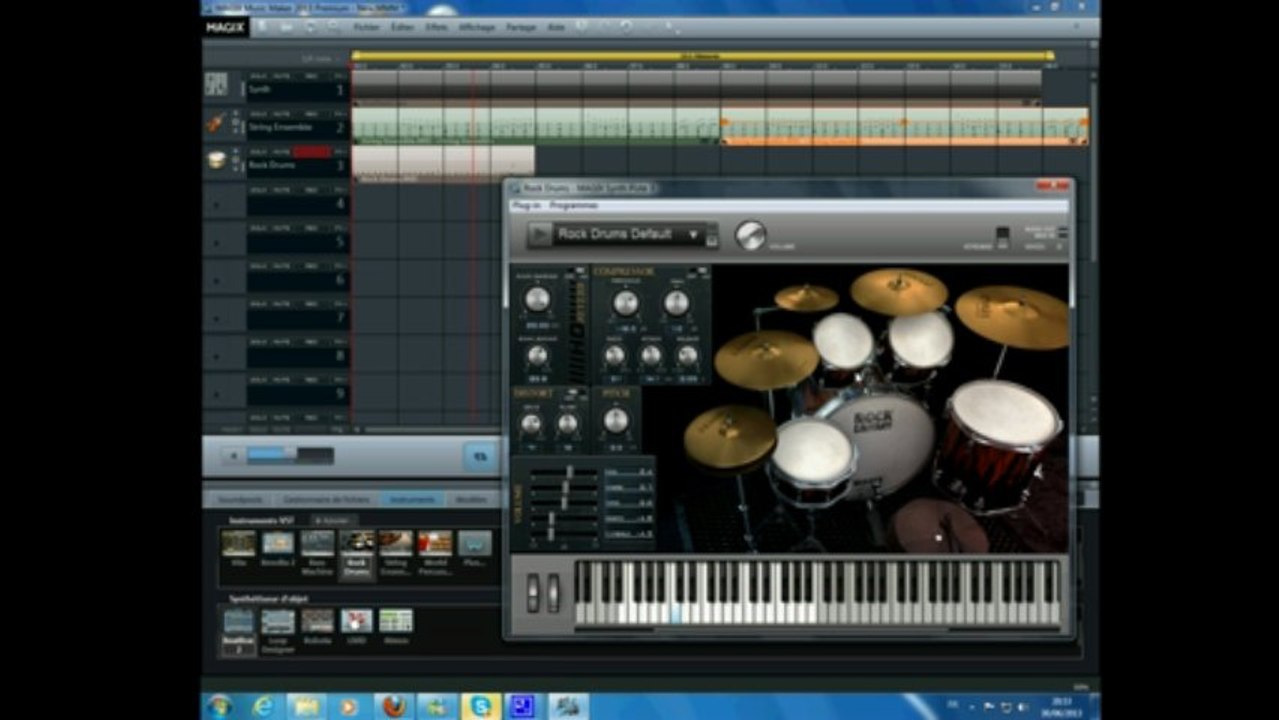Click the blue button right of transport bar
The height and width of the screenshot is (720, 1279).
click(x=481, y=456)
